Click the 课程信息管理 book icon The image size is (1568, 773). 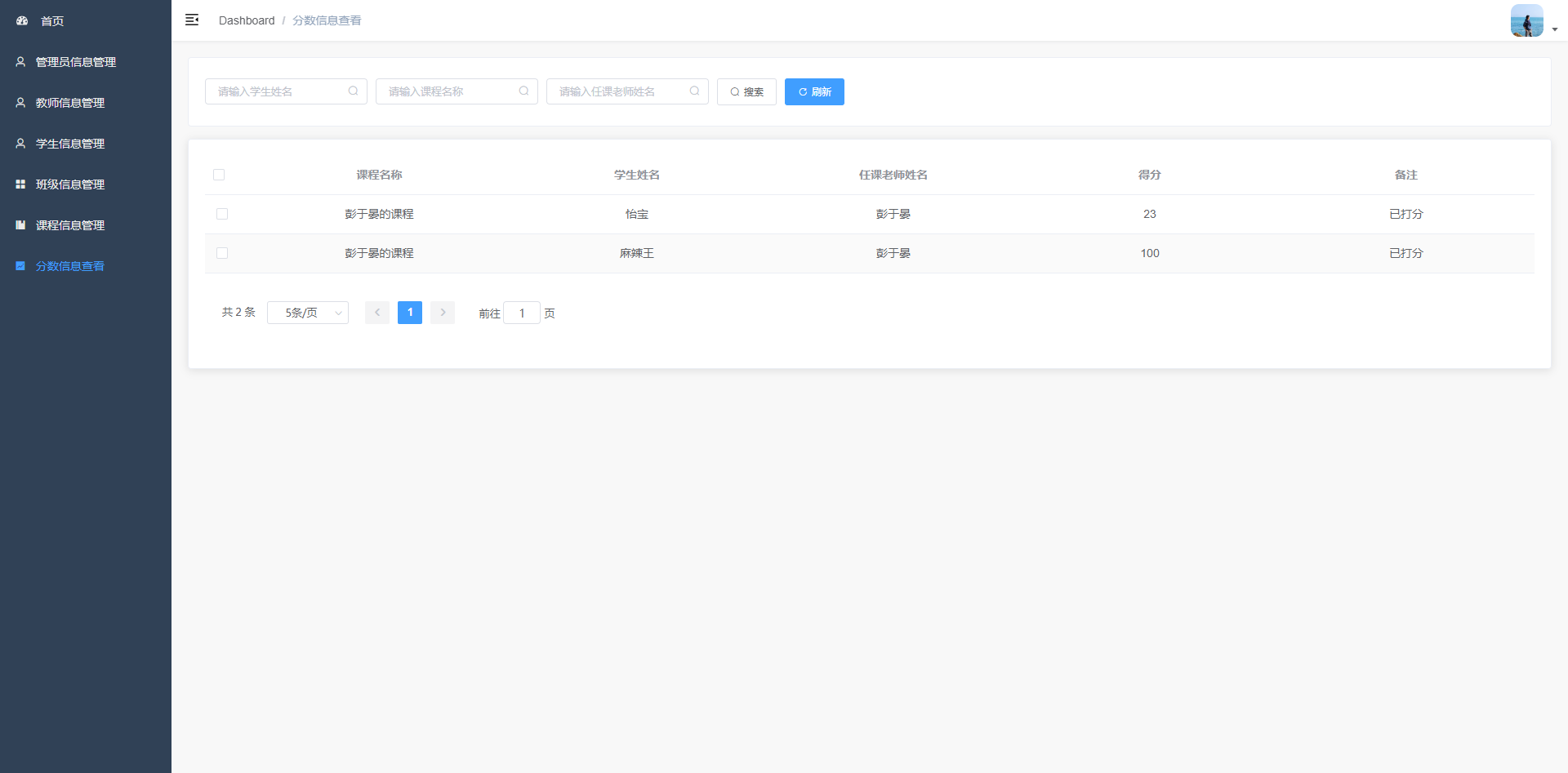(x=20, y=225)
